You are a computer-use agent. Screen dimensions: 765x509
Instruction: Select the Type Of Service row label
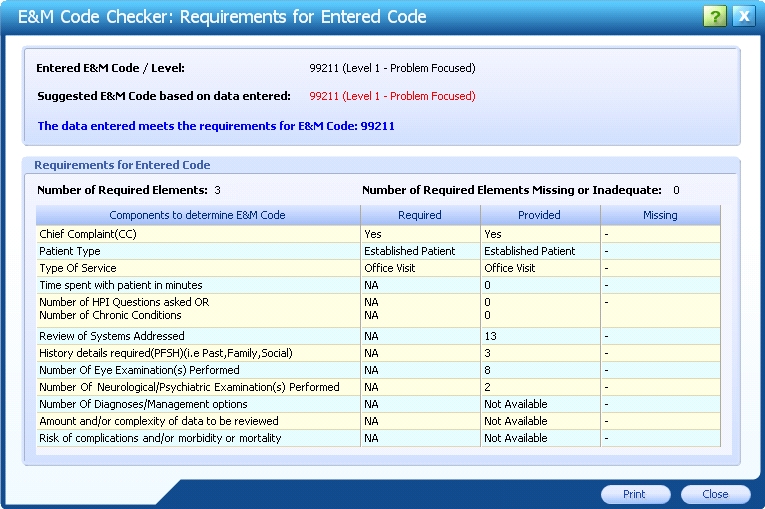pyautogui.click(x=78, y=268)
